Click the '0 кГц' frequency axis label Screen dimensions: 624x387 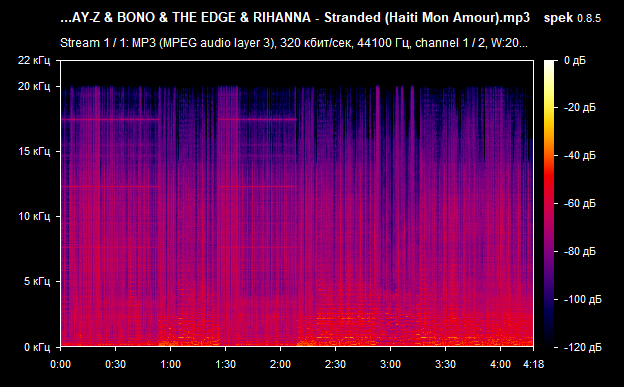point(37,347)
